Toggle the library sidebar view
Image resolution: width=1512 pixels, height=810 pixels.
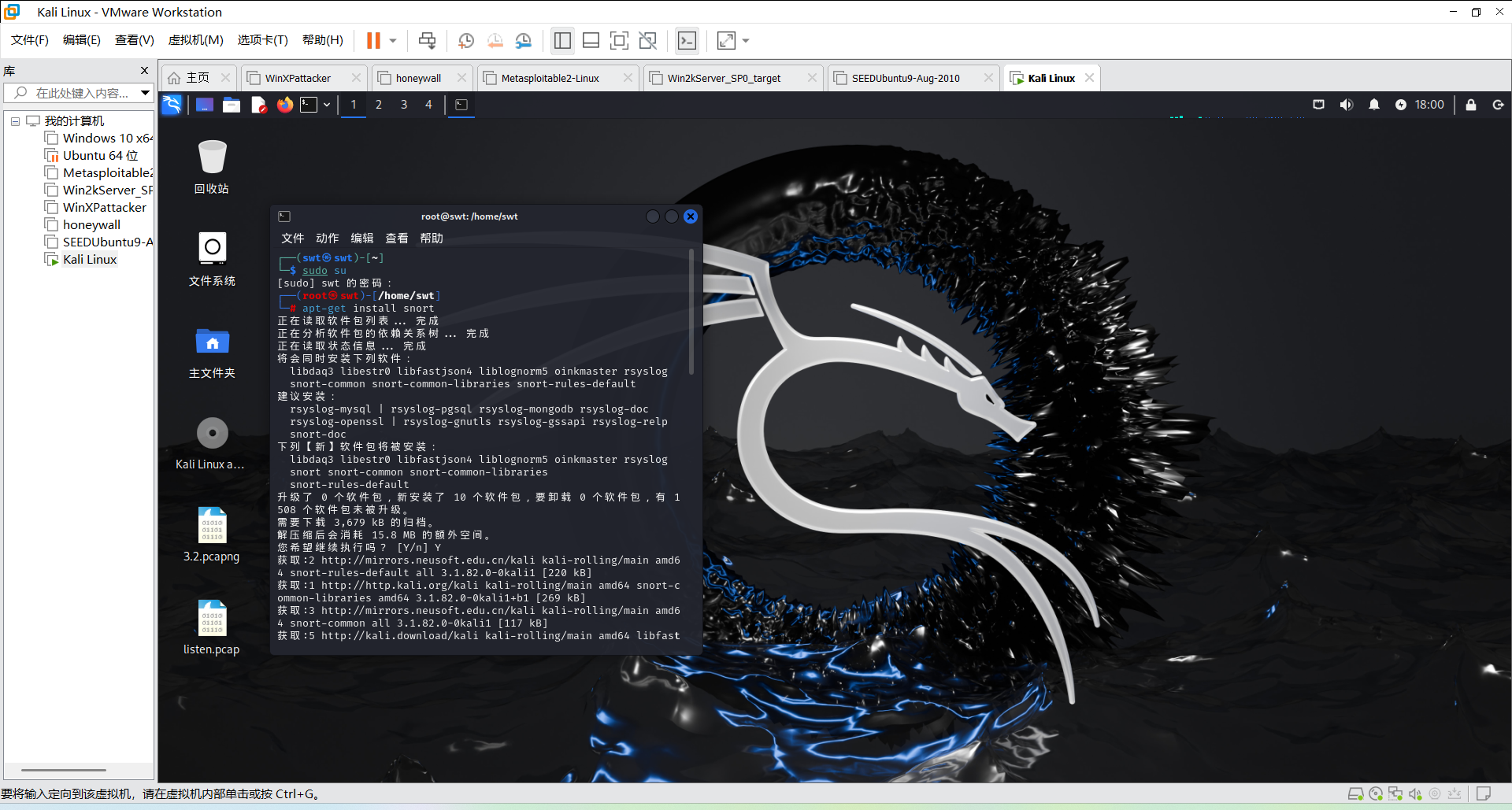tap(562, 40)
